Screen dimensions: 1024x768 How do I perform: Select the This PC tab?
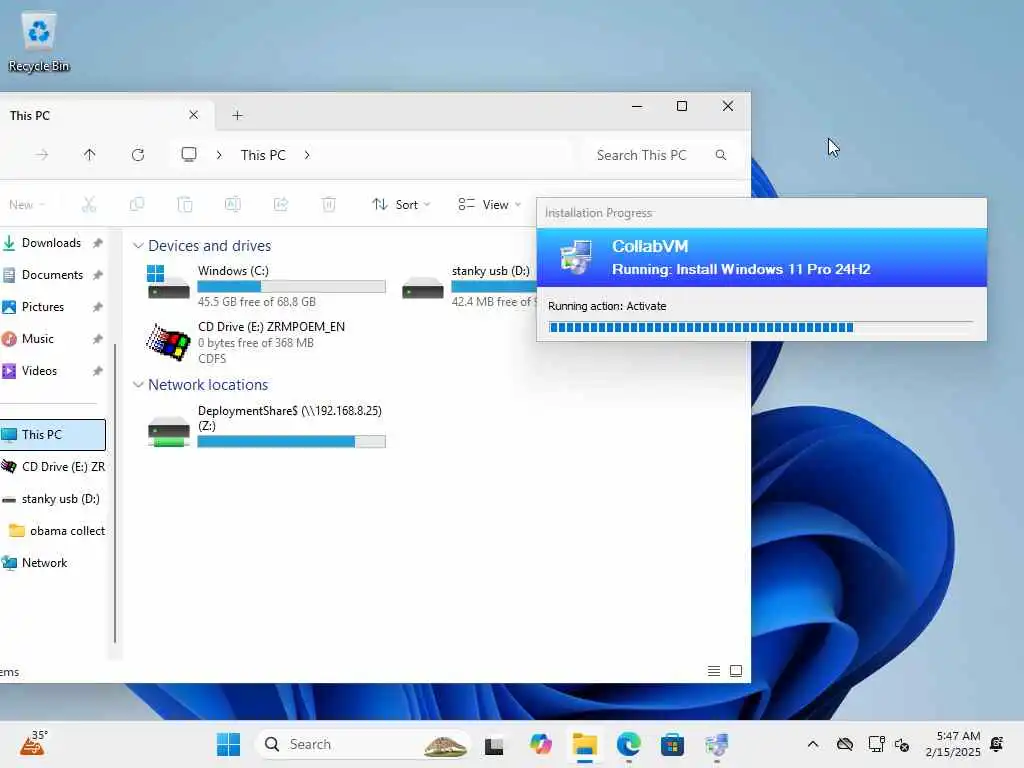[x=98, y=116]
